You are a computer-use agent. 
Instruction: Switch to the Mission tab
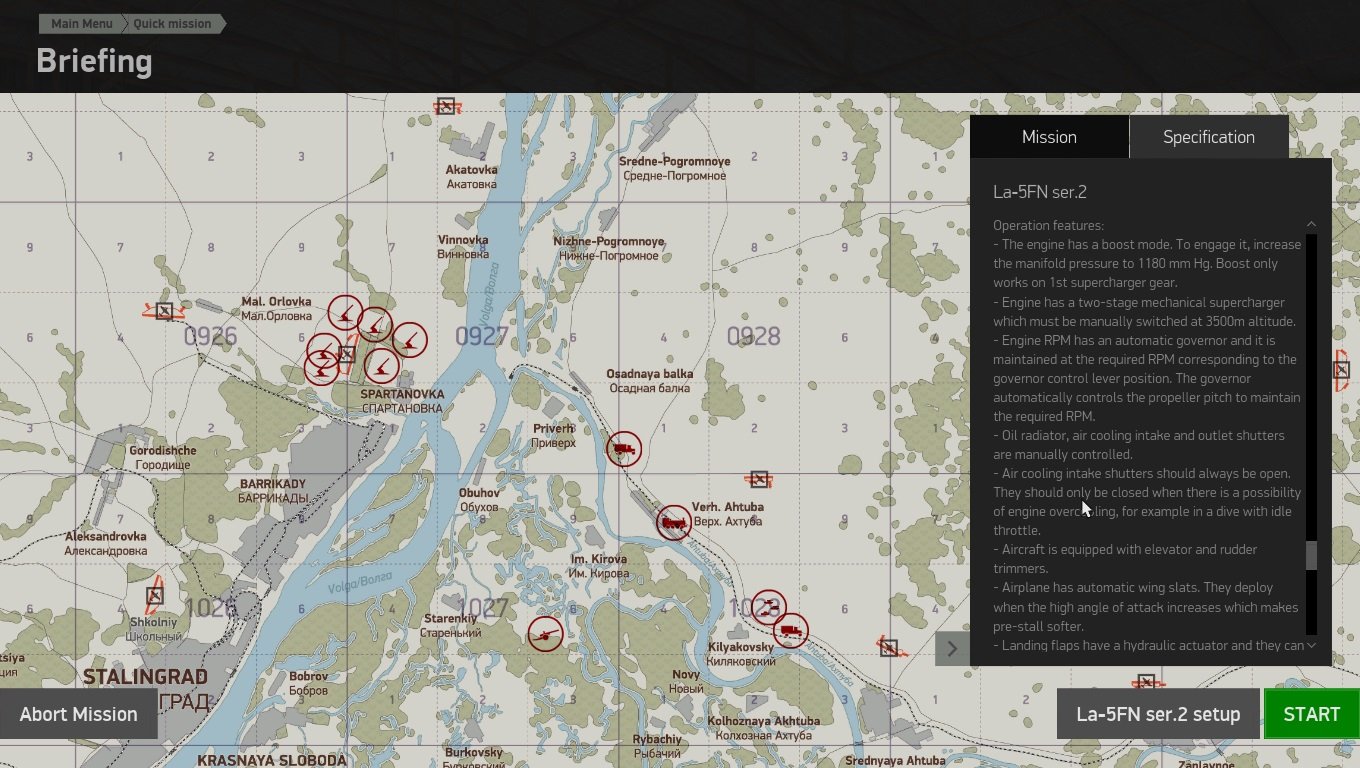(x=1049, y=137)
